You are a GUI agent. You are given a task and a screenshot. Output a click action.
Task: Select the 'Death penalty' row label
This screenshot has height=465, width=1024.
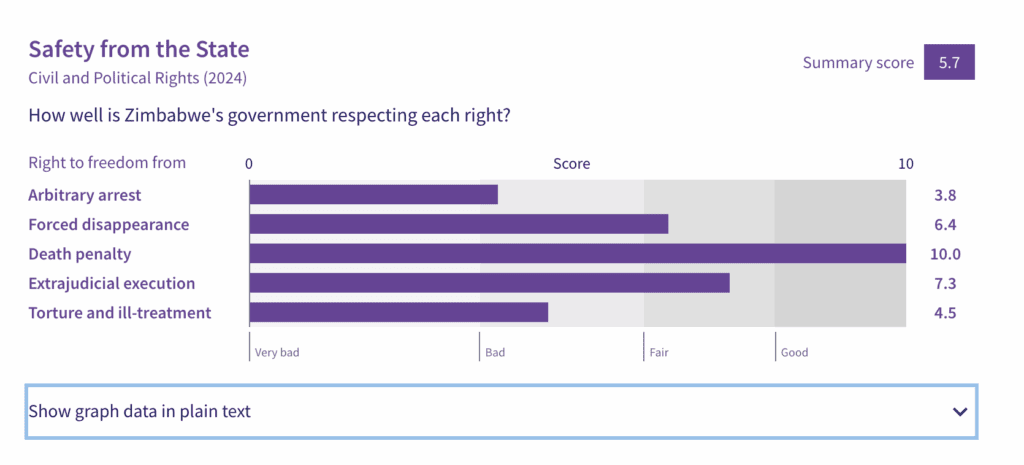tap(80, 254)
